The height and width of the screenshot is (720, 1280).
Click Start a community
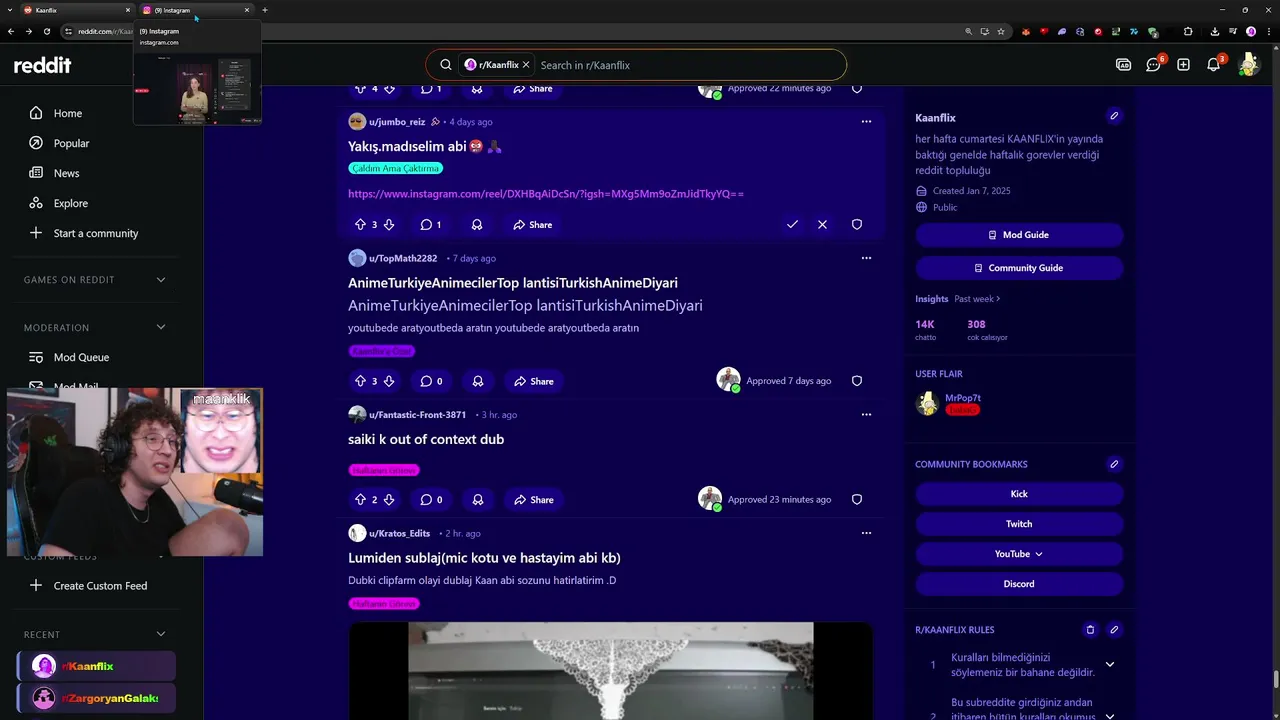pyautogui.click(x=98, y=233)
